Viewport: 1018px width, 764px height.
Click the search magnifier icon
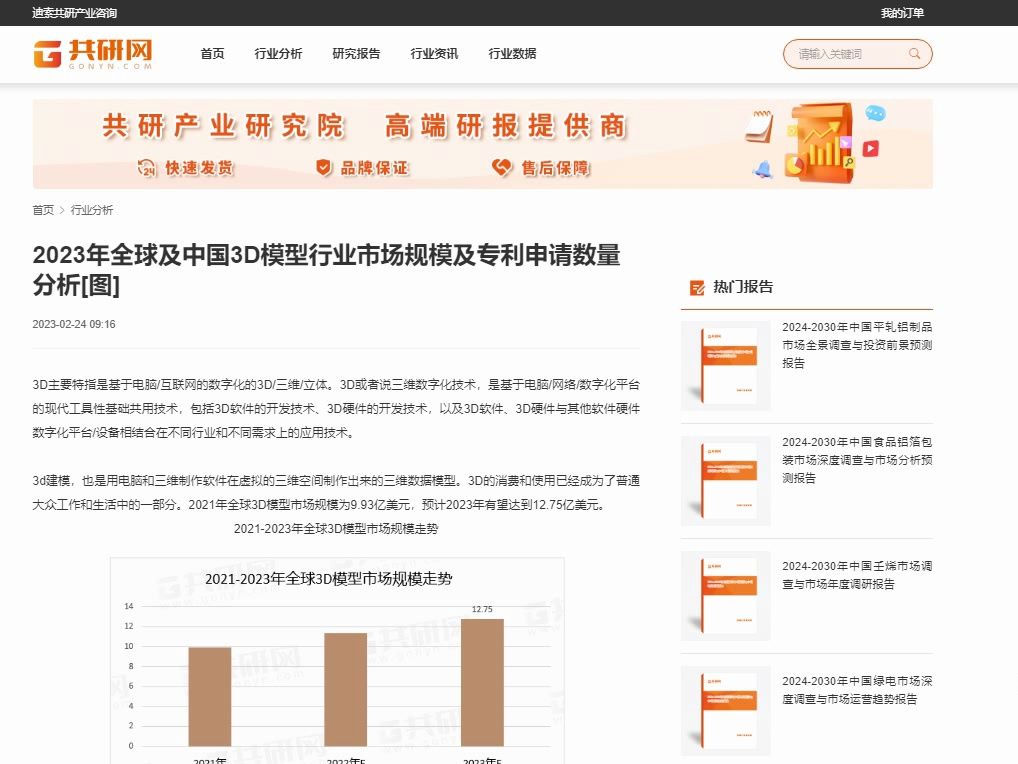click(913, 53)
